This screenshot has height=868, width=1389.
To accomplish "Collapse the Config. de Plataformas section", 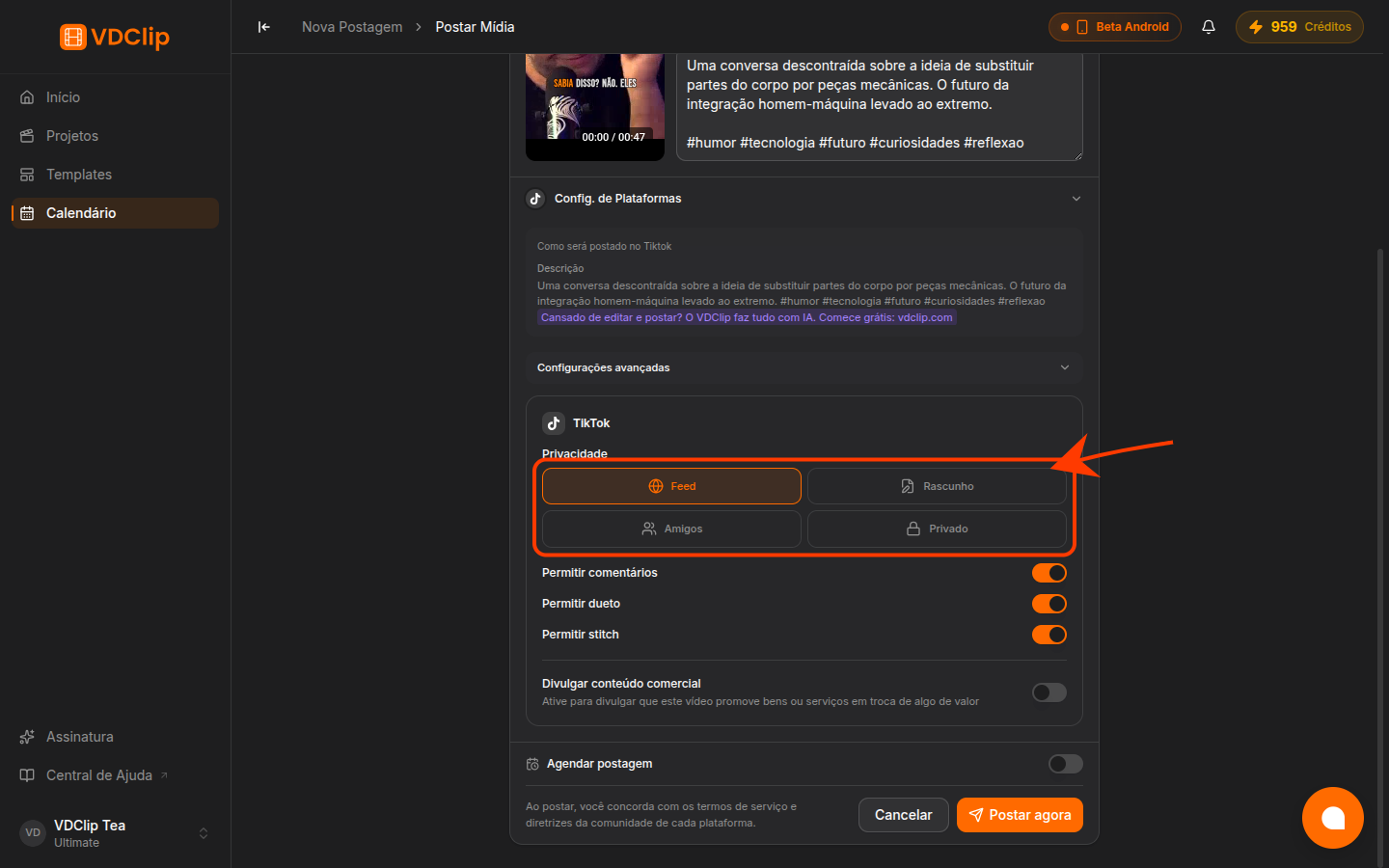I will (1076, 199).
